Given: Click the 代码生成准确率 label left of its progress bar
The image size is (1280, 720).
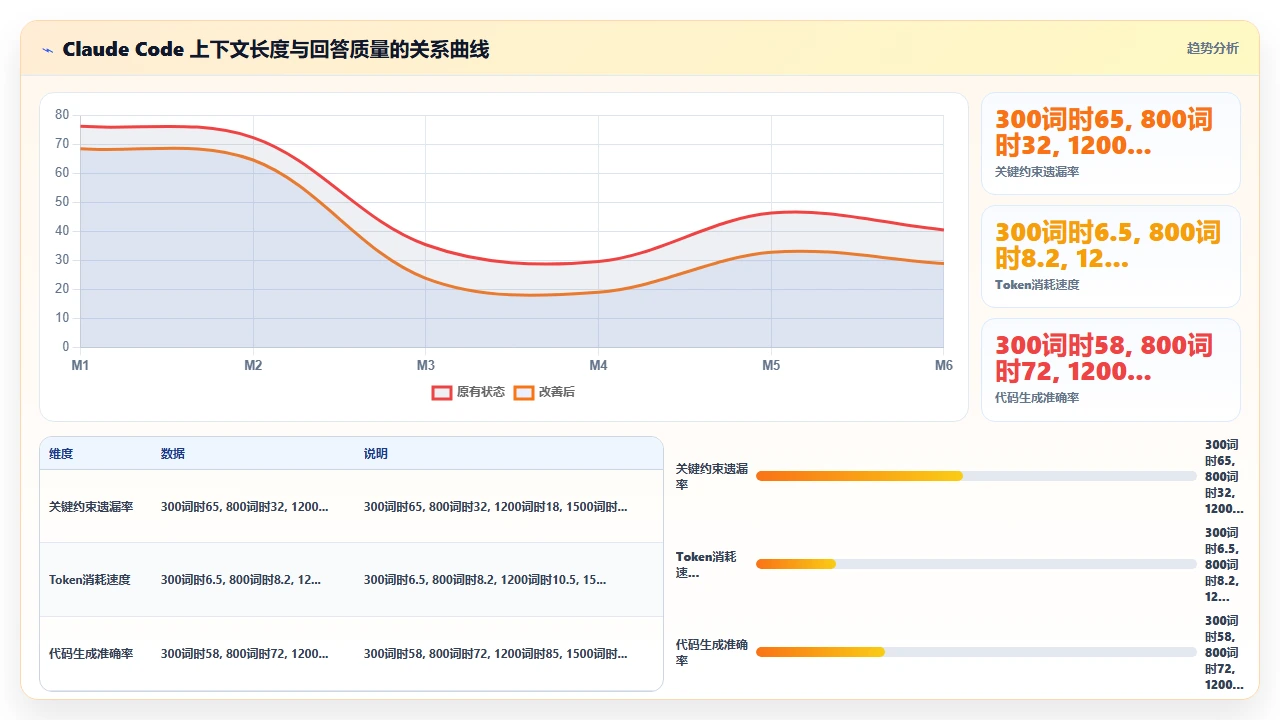Looking at the screenshot, I should 712,652.
